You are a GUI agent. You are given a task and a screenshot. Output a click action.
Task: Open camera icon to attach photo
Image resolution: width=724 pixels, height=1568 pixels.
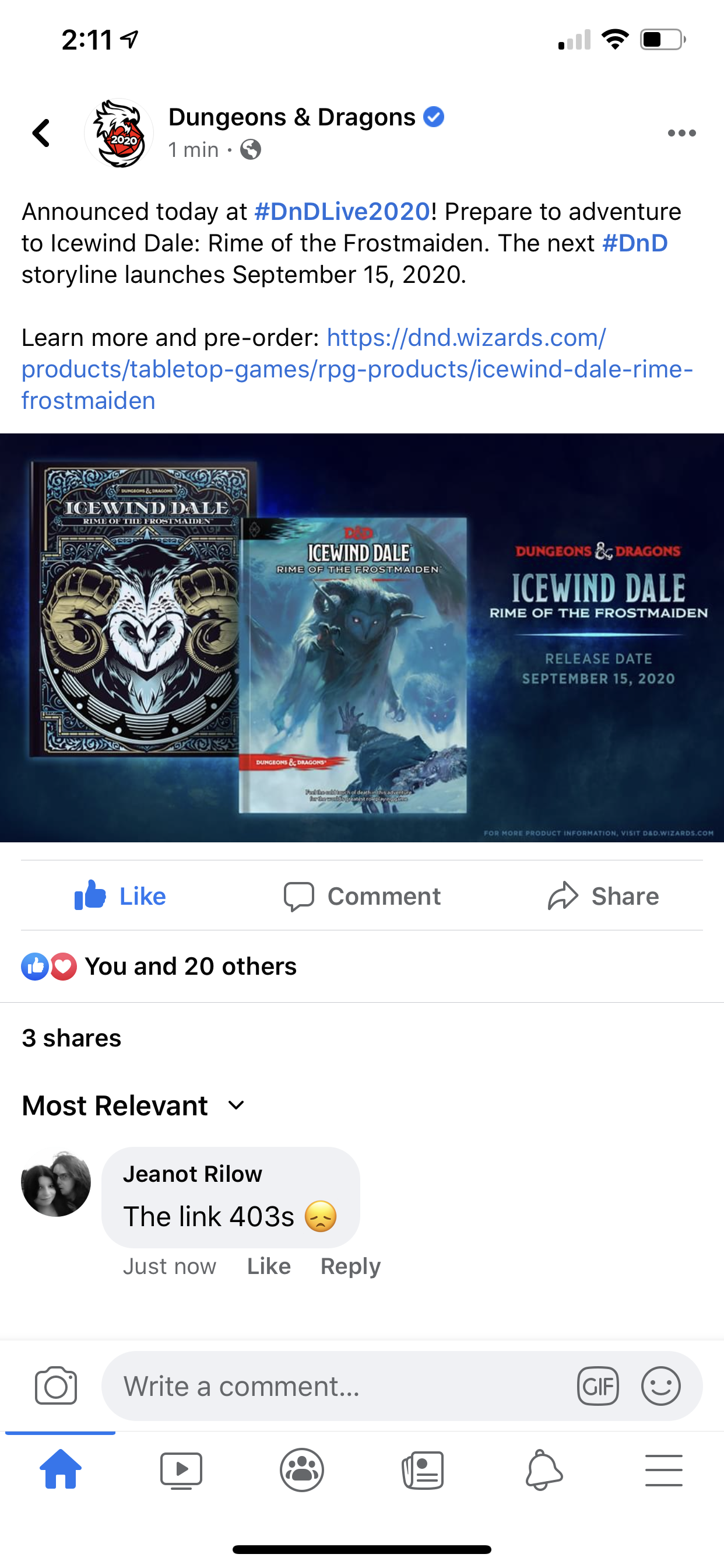click(x=56, y=1385)
